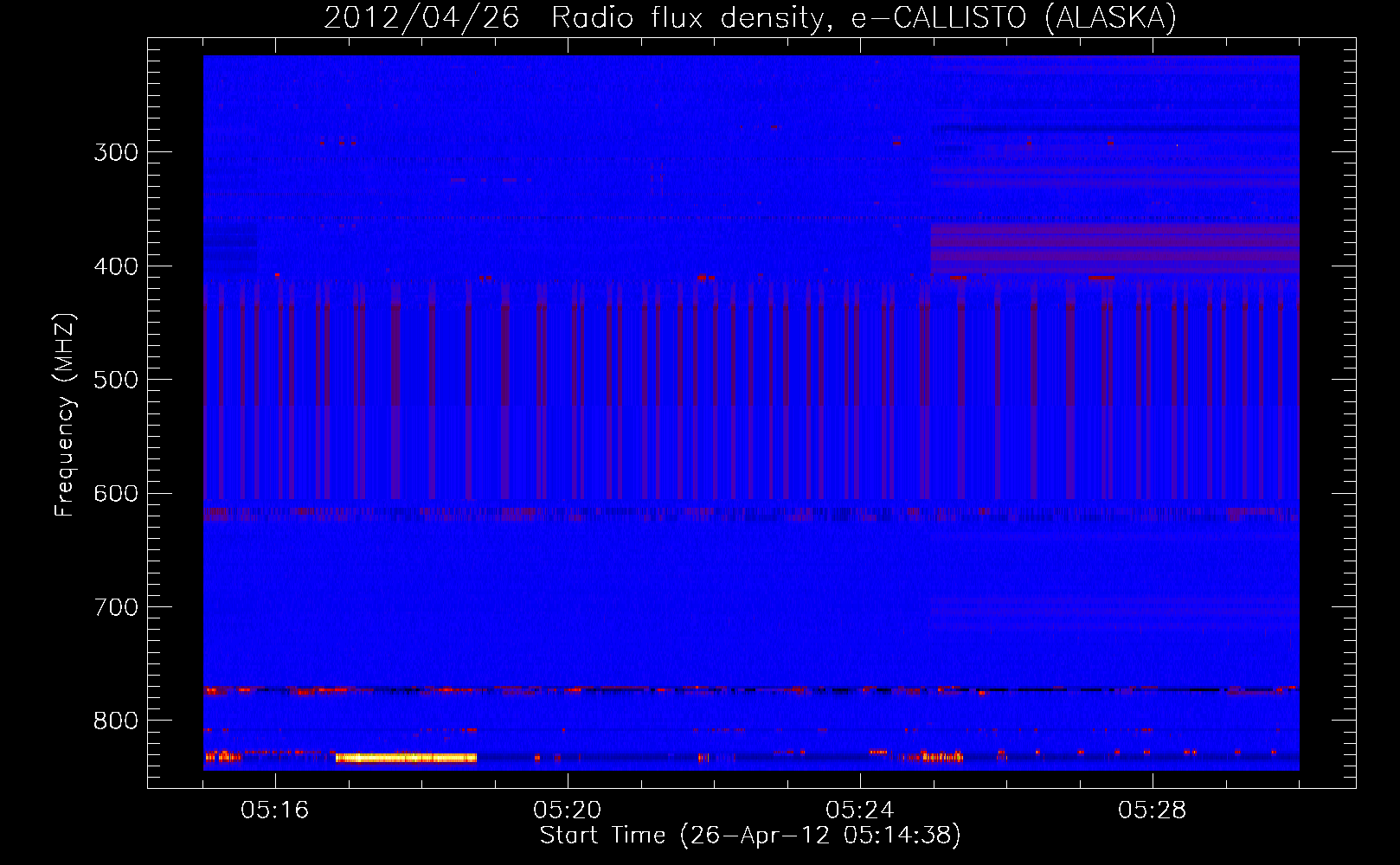Click the 'Start Time (26-Apr-12 05:14:38)' label
The width and height of the screenshot is (1400, 865).
coord(750,836)
